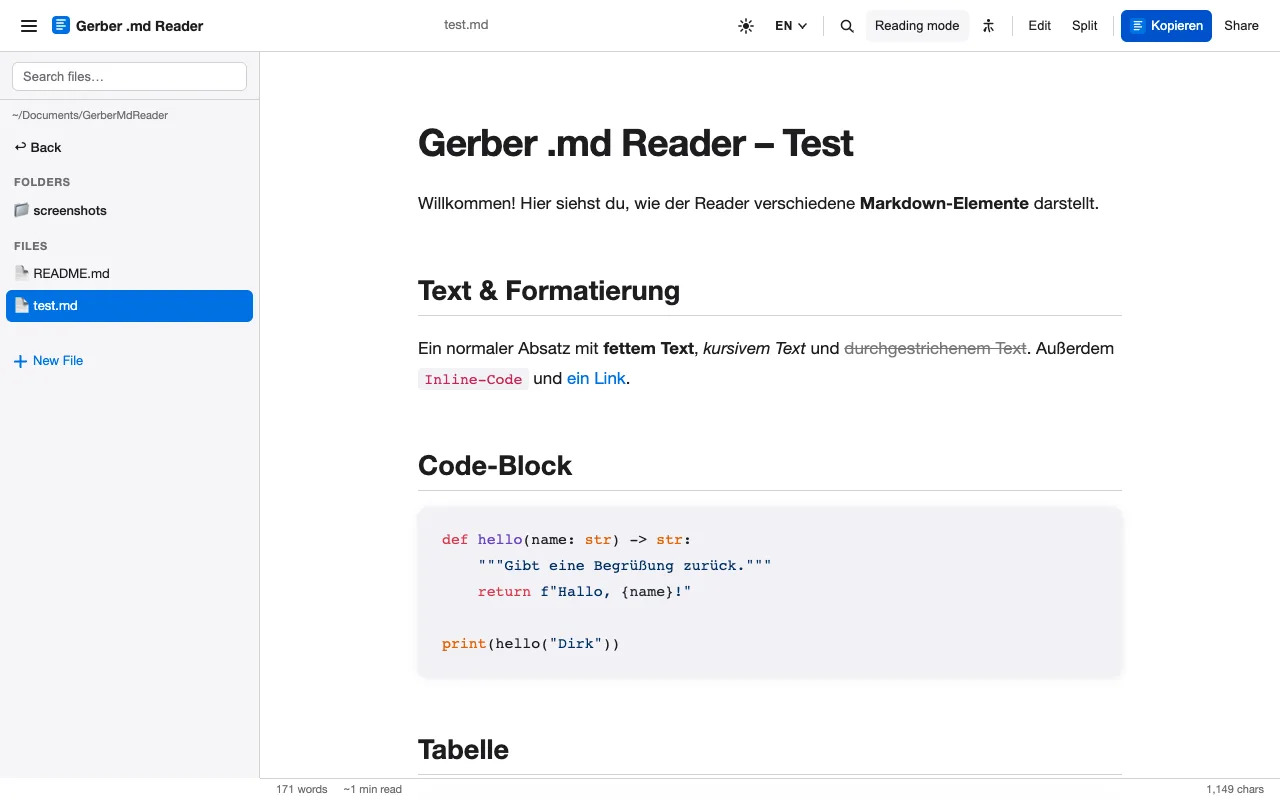Viewport: 1280px width, 800px height.
Task: Click the Gerber .md Reader logo icon
Action: pyautogui.click(x=61, y=26)
